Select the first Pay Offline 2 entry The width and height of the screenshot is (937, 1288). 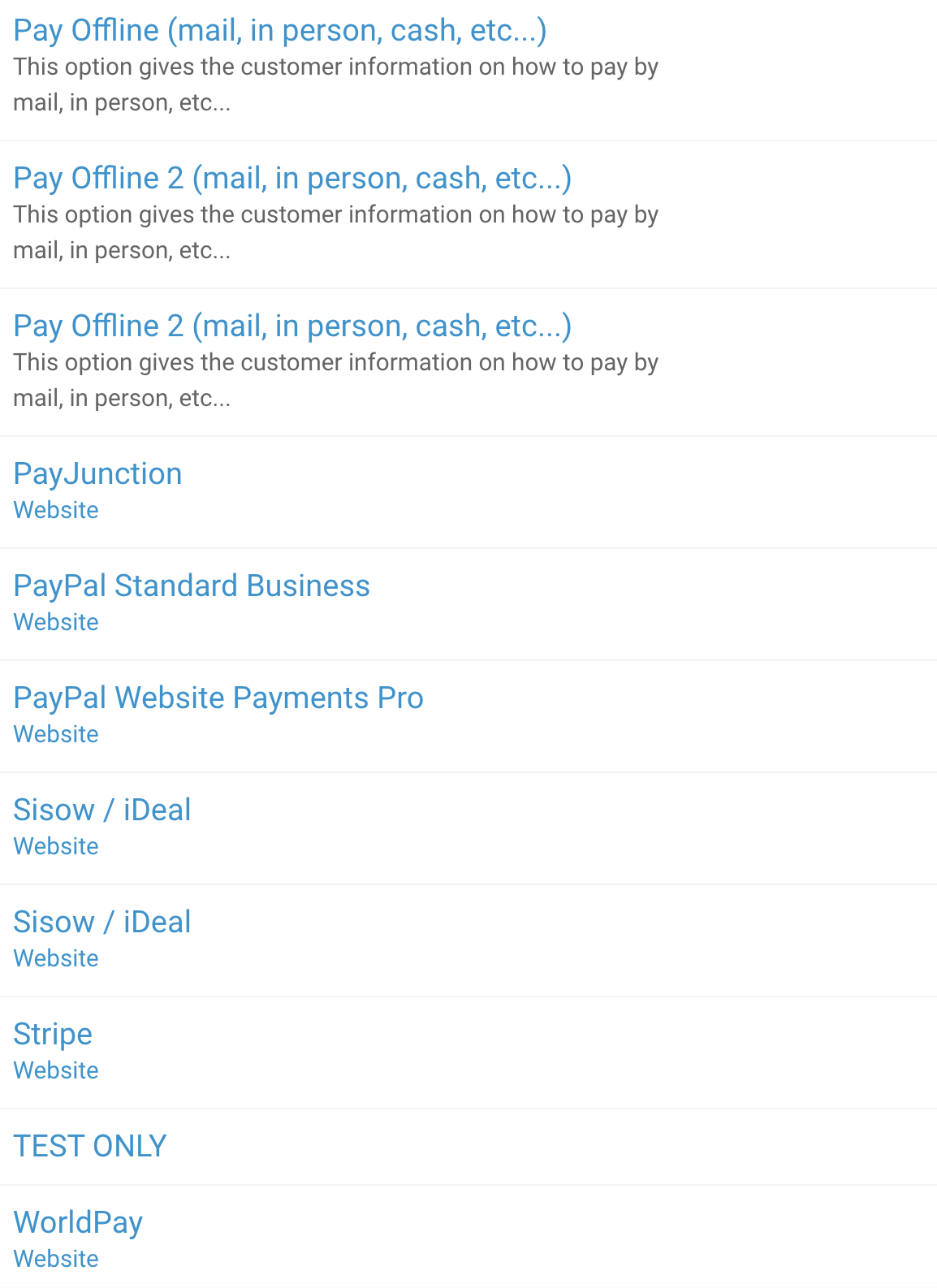pyautogui.click(x=292, y=179)
